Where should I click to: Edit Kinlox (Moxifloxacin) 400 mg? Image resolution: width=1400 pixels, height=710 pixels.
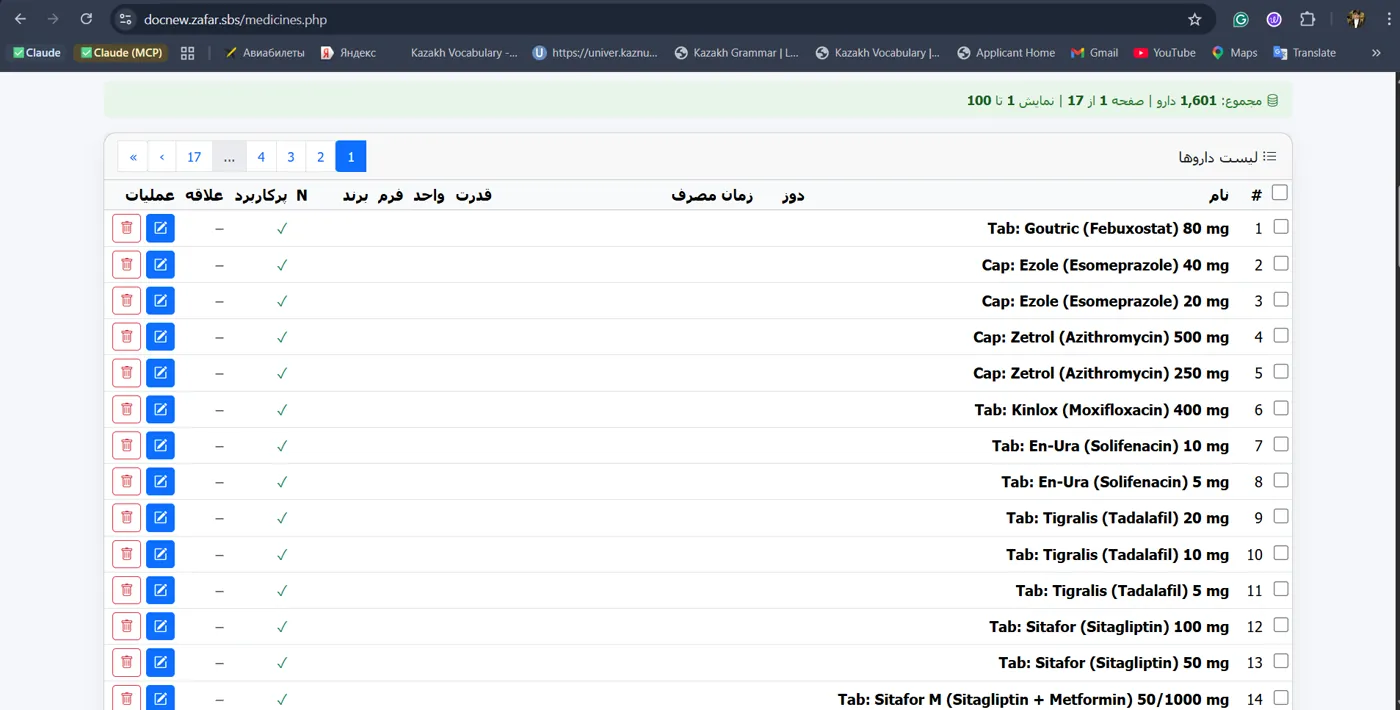point(160,409)
